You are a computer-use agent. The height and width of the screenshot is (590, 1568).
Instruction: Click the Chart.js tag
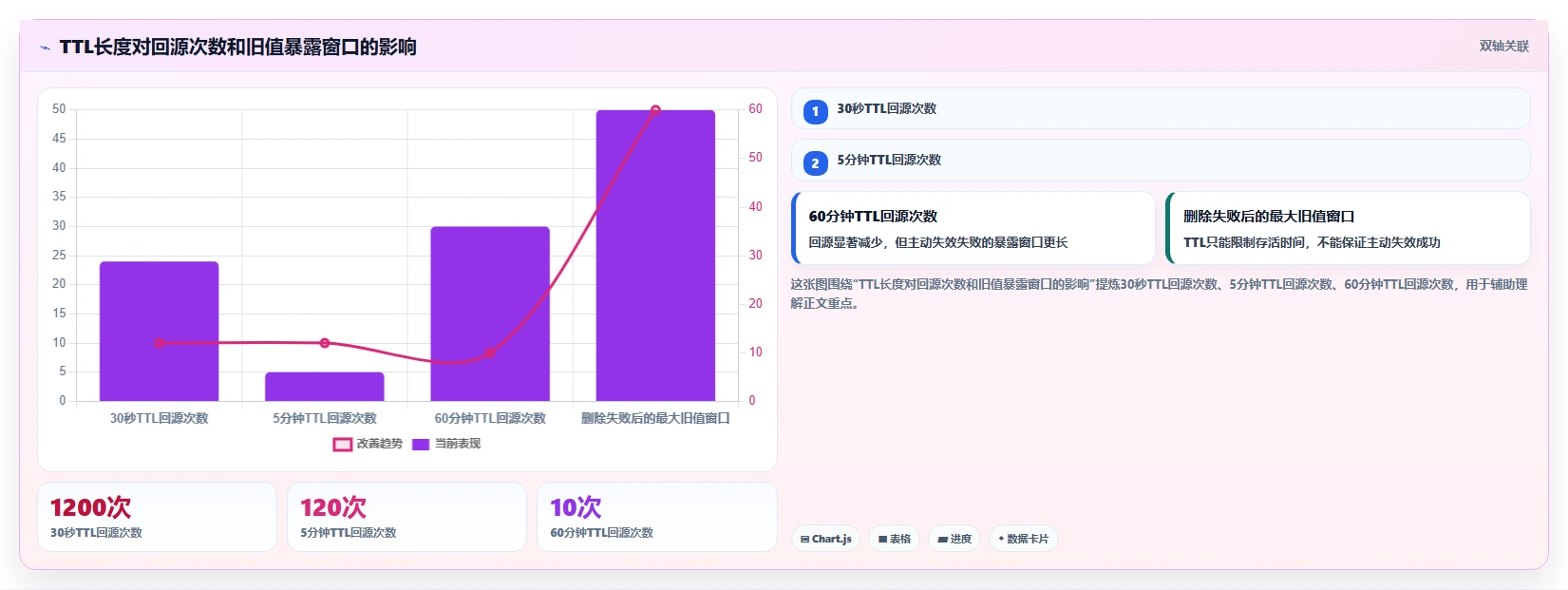[x=826, y=539]
